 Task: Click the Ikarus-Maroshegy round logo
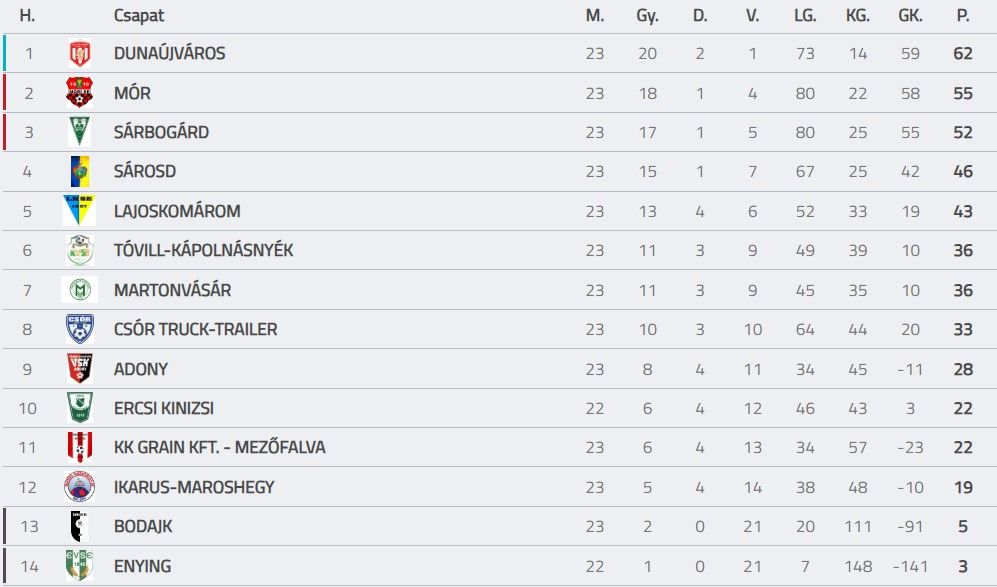pyautogui.click(x=79, y=487)
